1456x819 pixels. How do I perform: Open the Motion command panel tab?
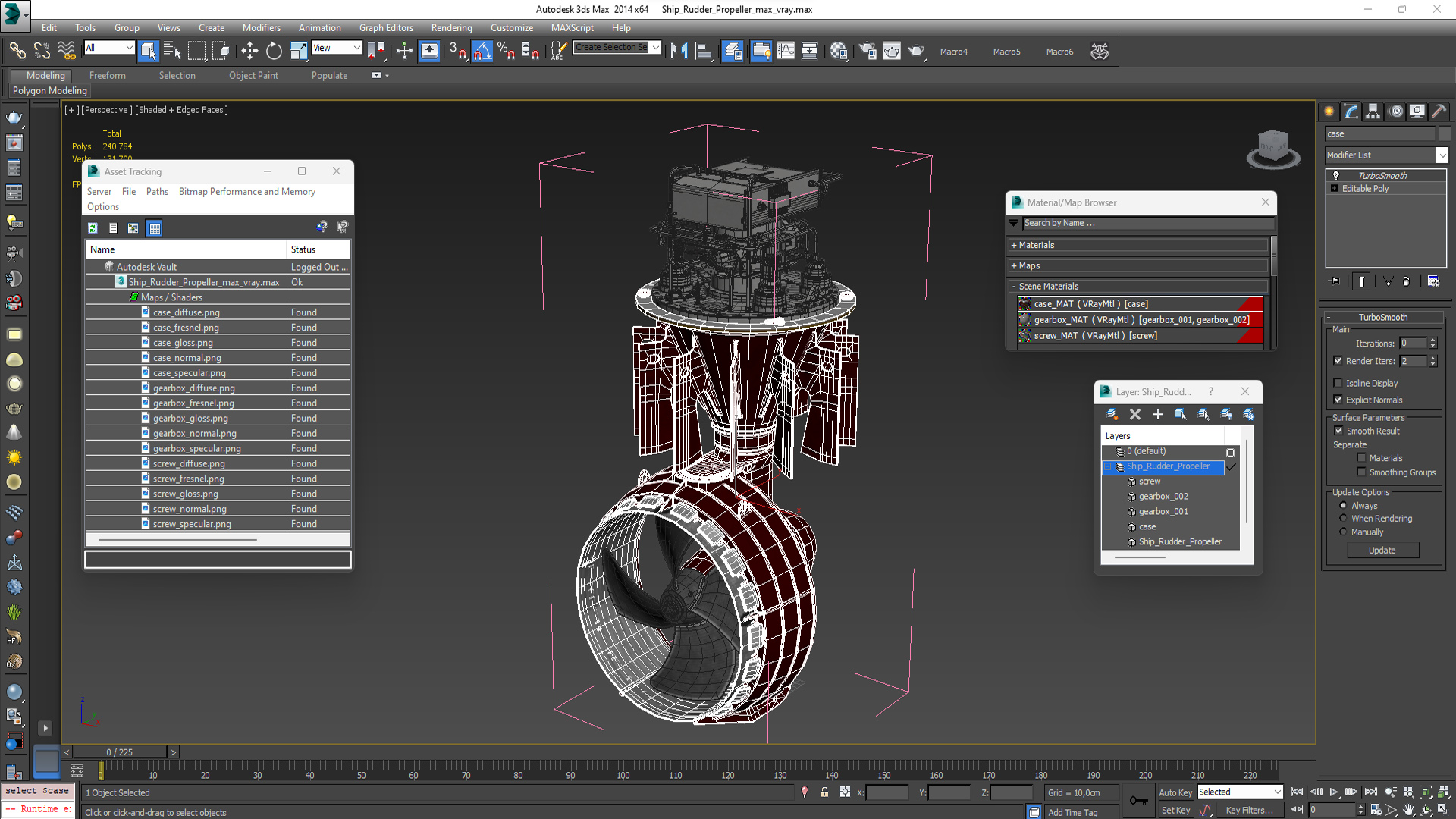1396,111
